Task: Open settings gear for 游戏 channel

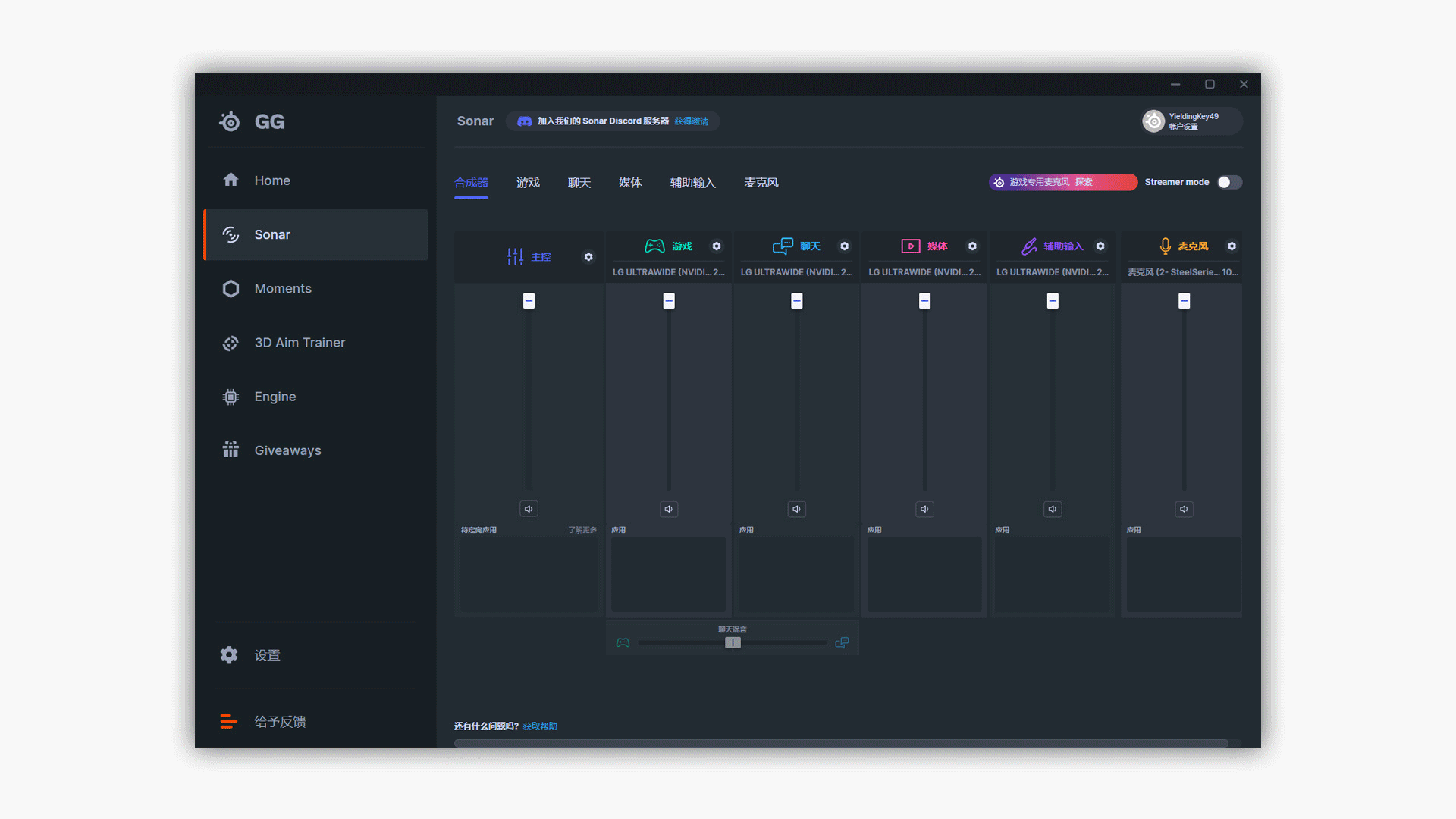Action: 717,246
